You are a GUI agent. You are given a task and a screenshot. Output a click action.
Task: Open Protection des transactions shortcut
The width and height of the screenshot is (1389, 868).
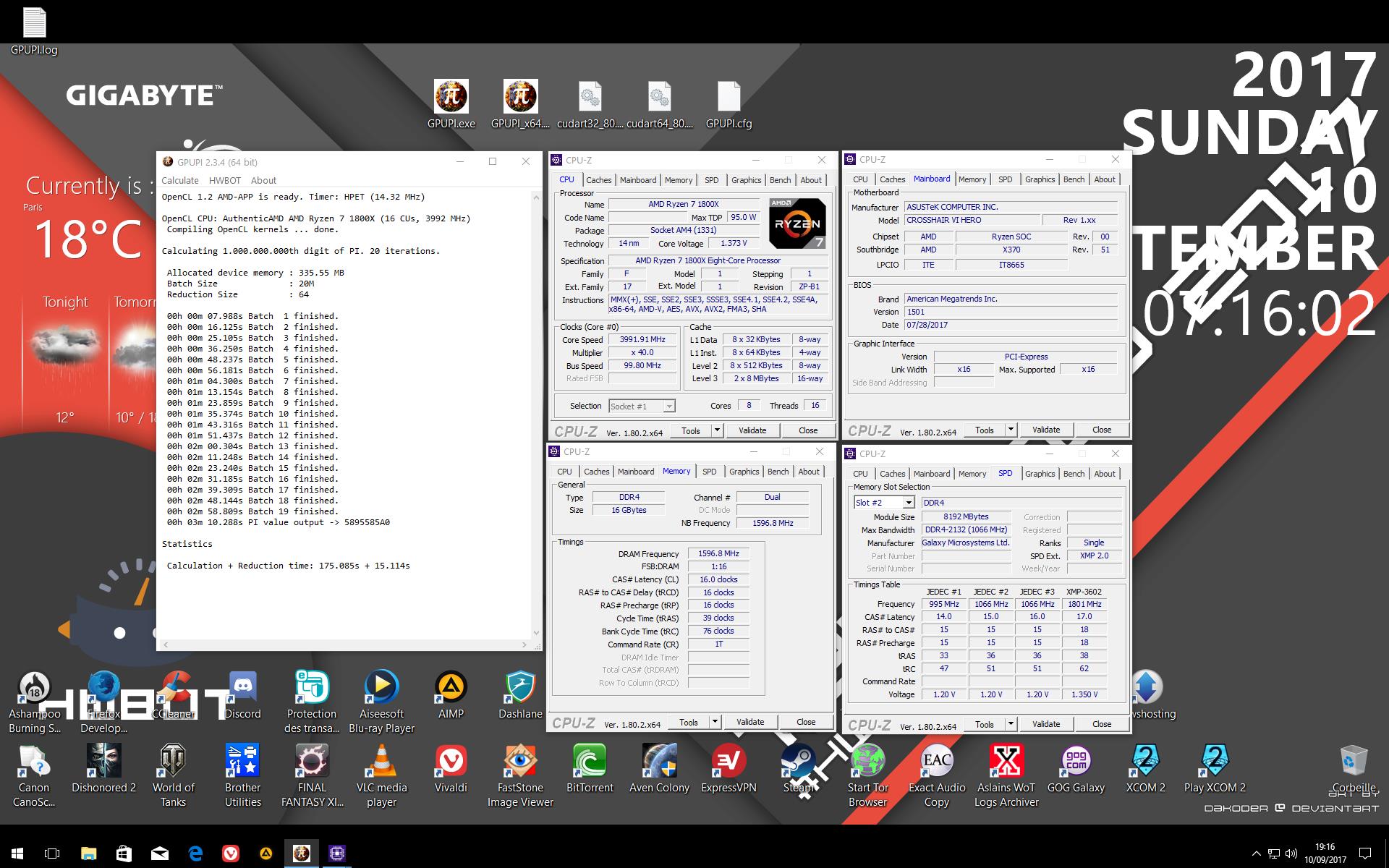(312, 702)
